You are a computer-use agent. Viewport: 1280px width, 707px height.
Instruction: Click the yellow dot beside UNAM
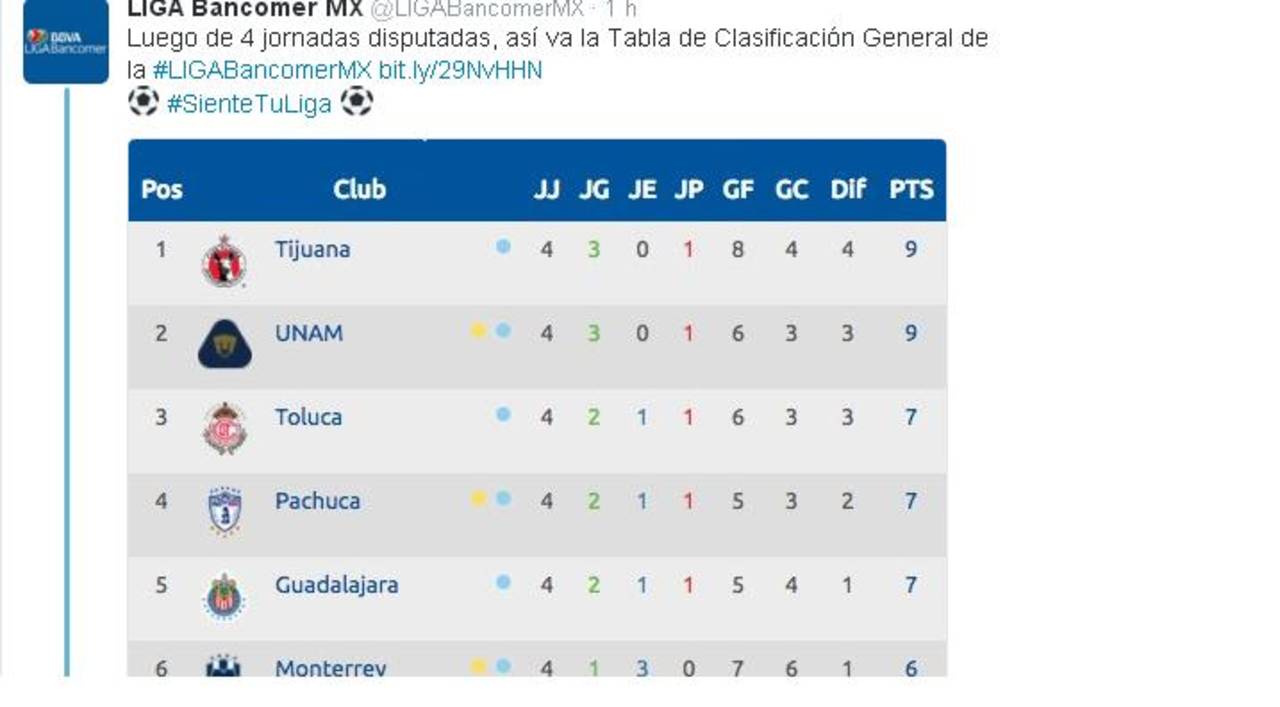[x=478, y=331]
